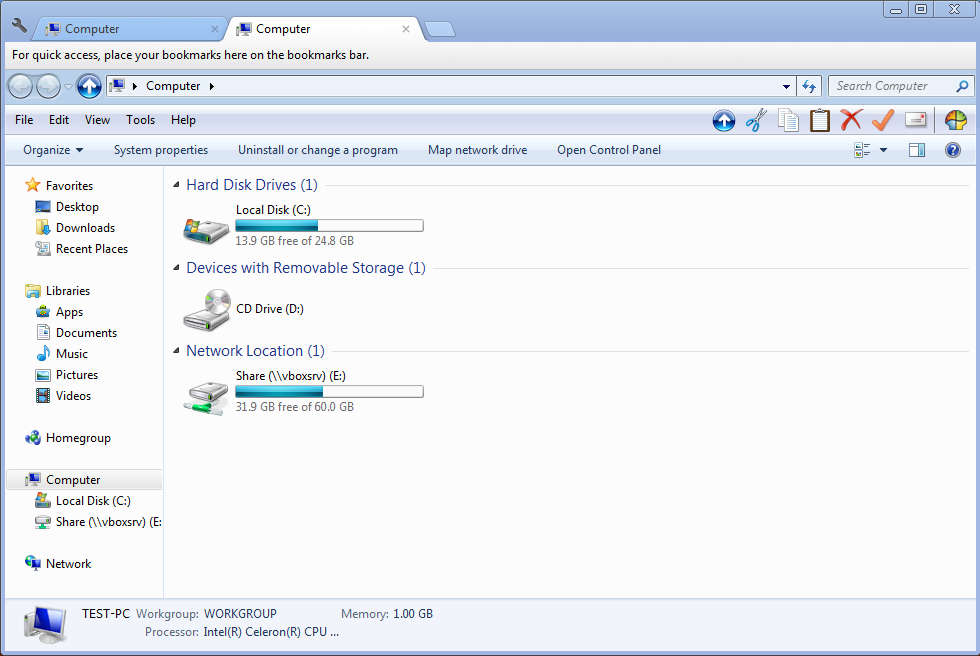Screen dimensions: 980x656
Task: Open the address bar history dropdown
Action: pos(786,86)
